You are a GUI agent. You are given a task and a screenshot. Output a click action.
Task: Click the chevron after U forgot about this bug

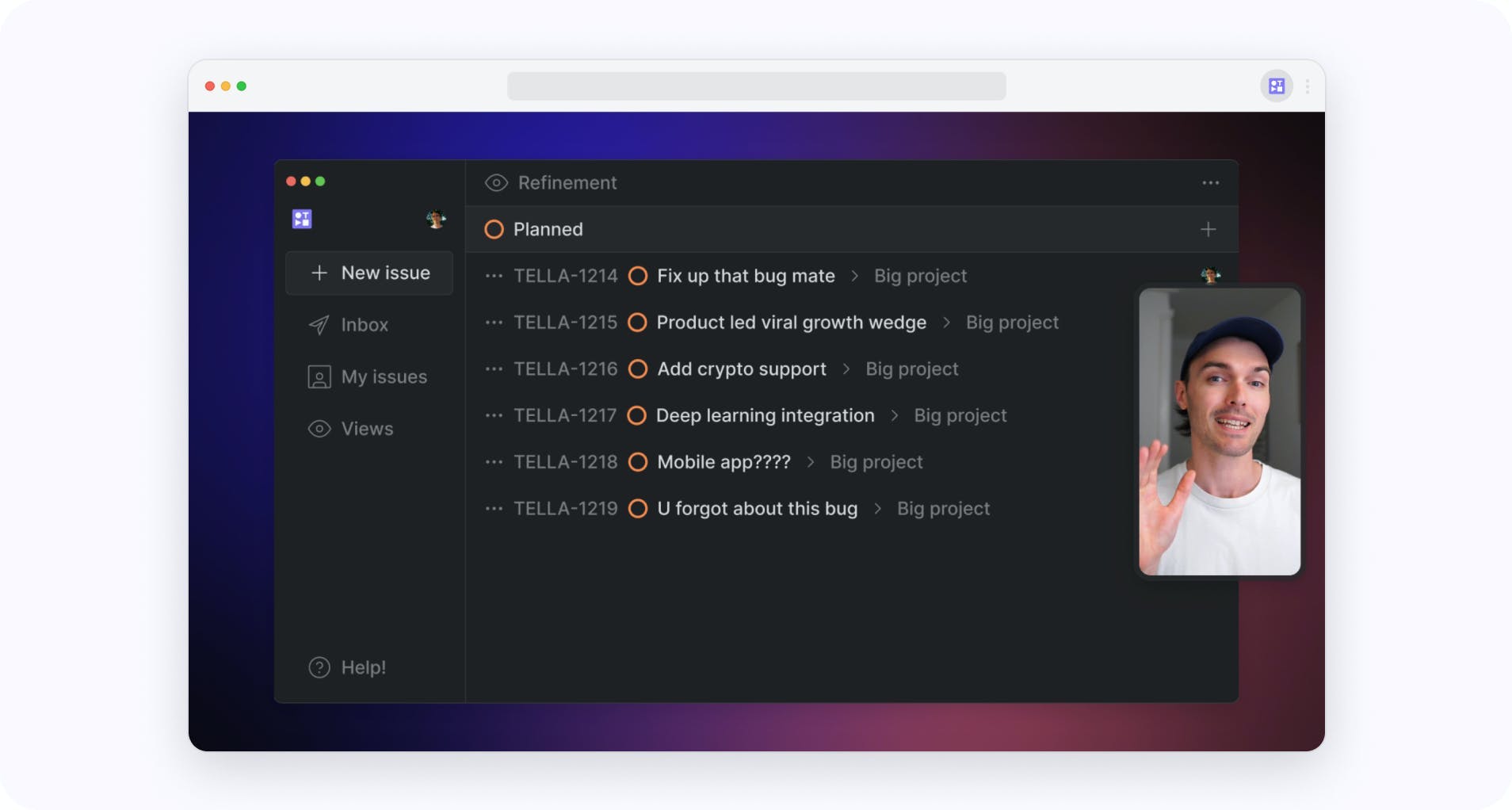[x=877, y=509]
